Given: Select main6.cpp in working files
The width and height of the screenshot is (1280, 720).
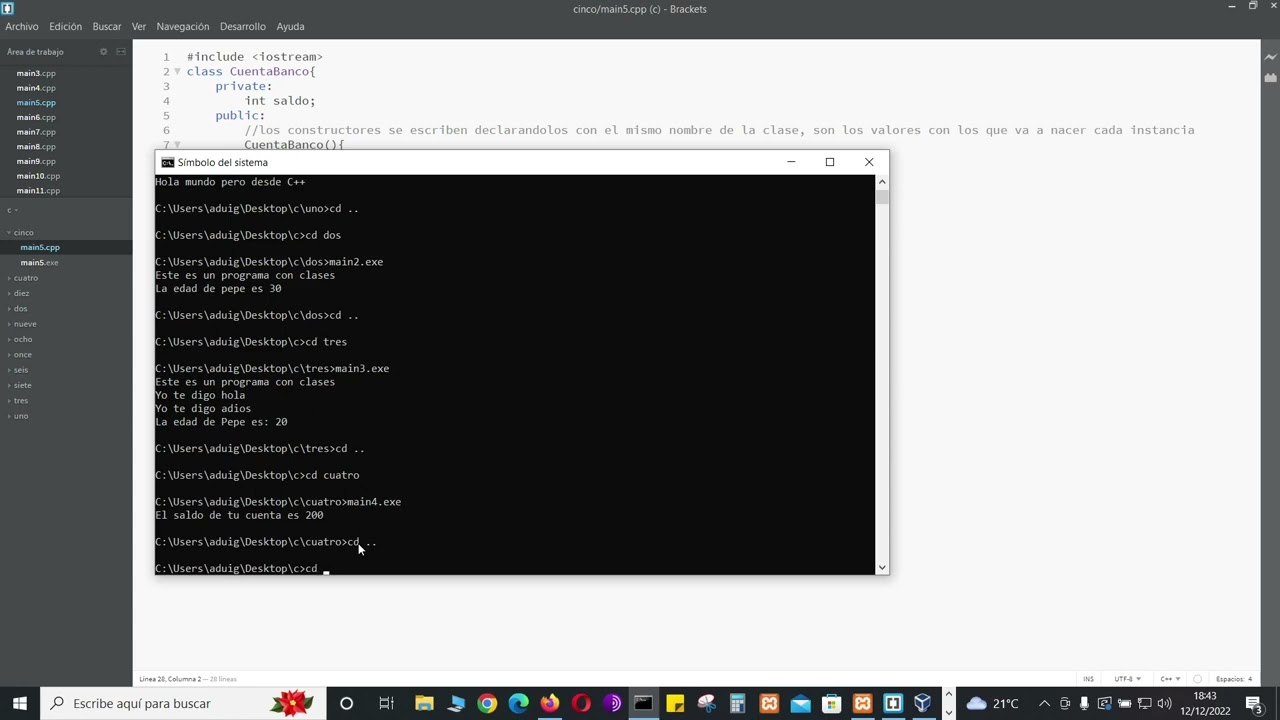Looking at the screenshot, I should pyautogui.click(x=36, y=117).
